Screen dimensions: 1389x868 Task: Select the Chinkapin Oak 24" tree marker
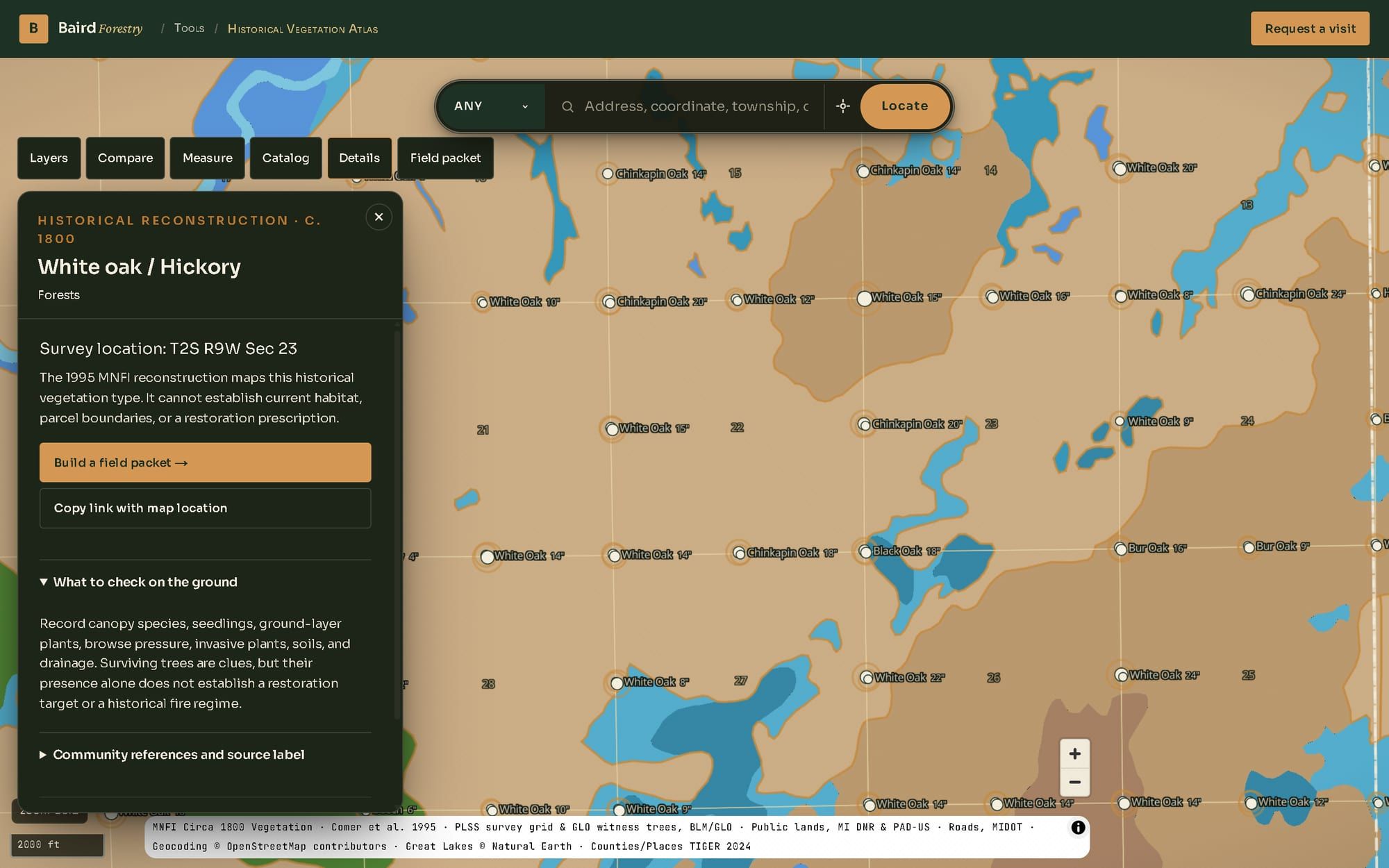[x=1248, y=294]
